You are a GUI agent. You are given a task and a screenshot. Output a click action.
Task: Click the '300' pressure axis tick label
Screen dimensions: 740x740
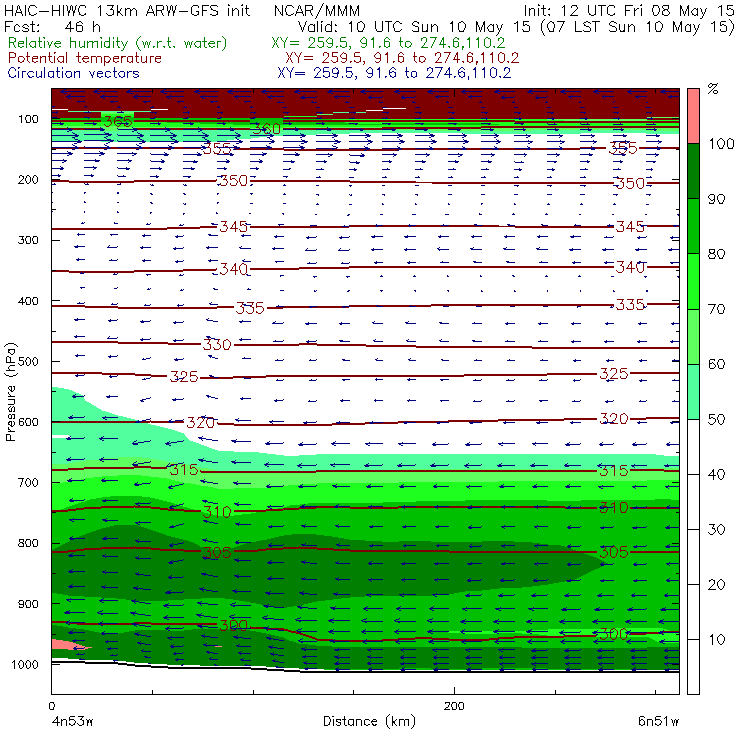pos(28,240)
